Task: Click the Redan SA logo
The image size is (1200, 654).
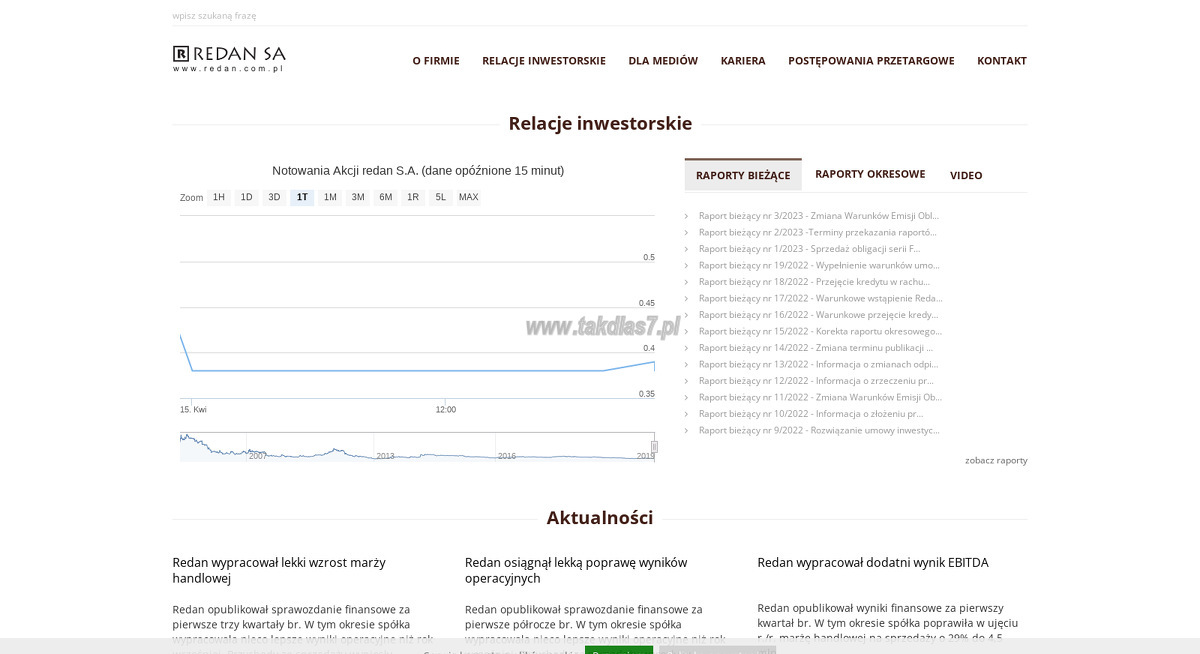Action: (229, 58)
